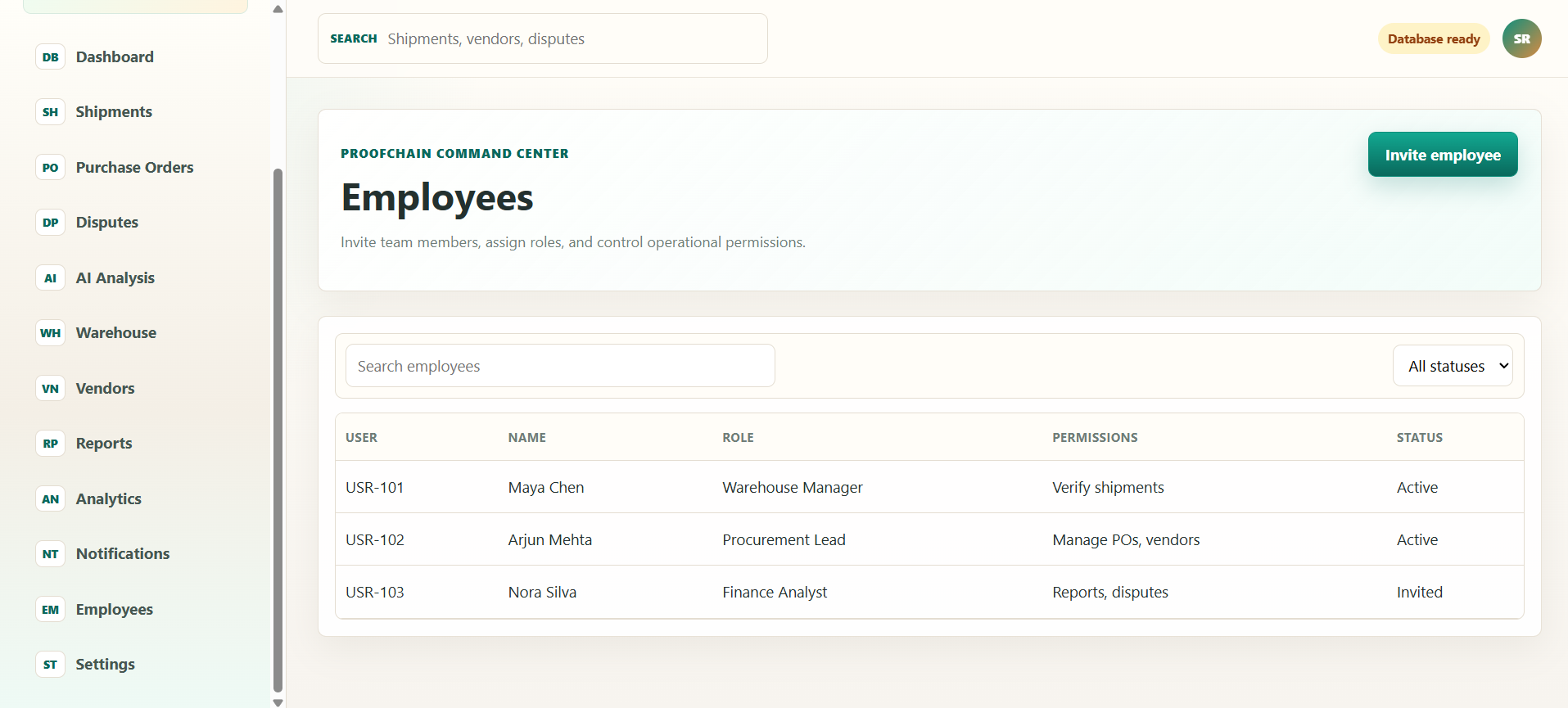Select the Maya Chen employee row
Image resolution: width=1568 pixels, height=708 pixels.
point(929,487)
